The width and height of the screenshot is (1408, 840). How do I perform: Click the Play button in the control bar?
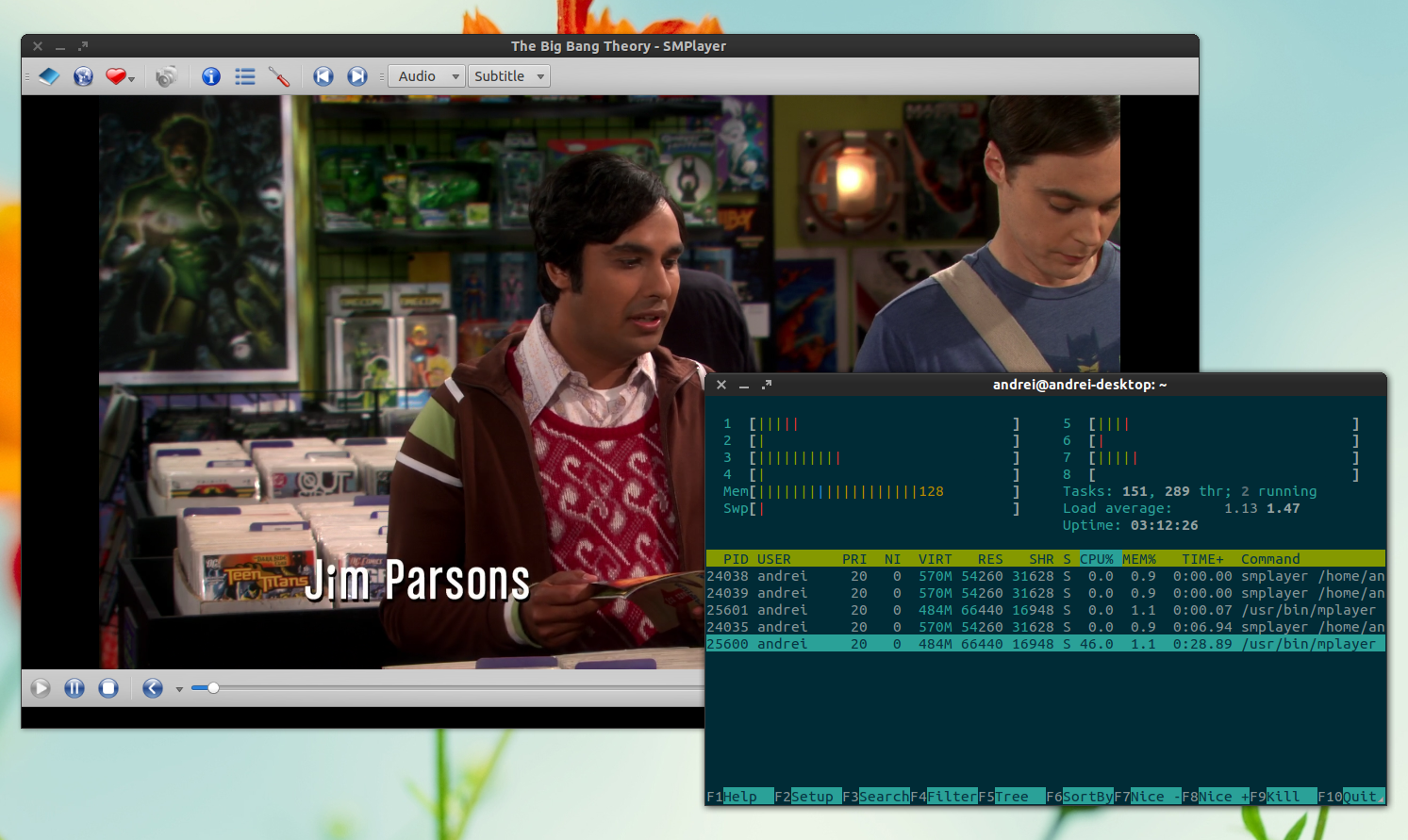(41, 688)
